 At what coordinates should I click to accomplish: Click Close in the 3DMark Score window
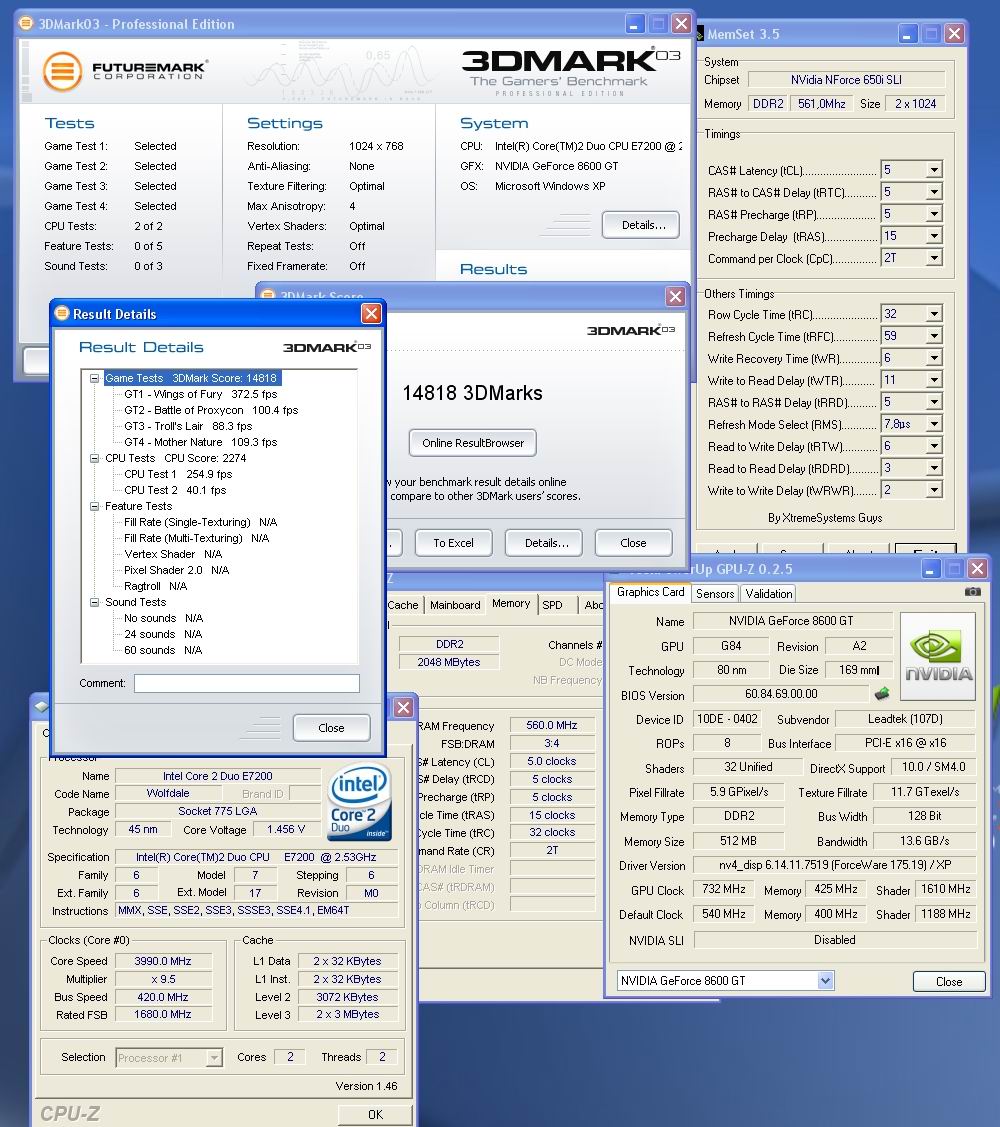click(633, 543)
